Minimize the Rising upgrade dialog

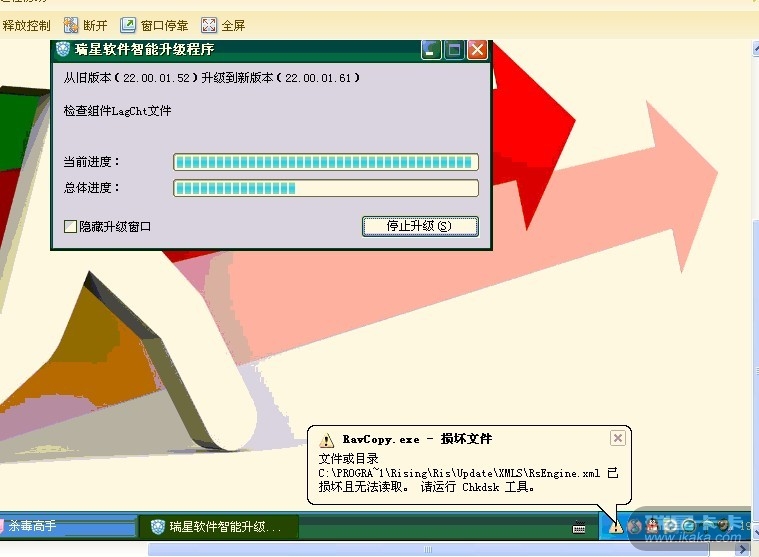click(431, 49)
